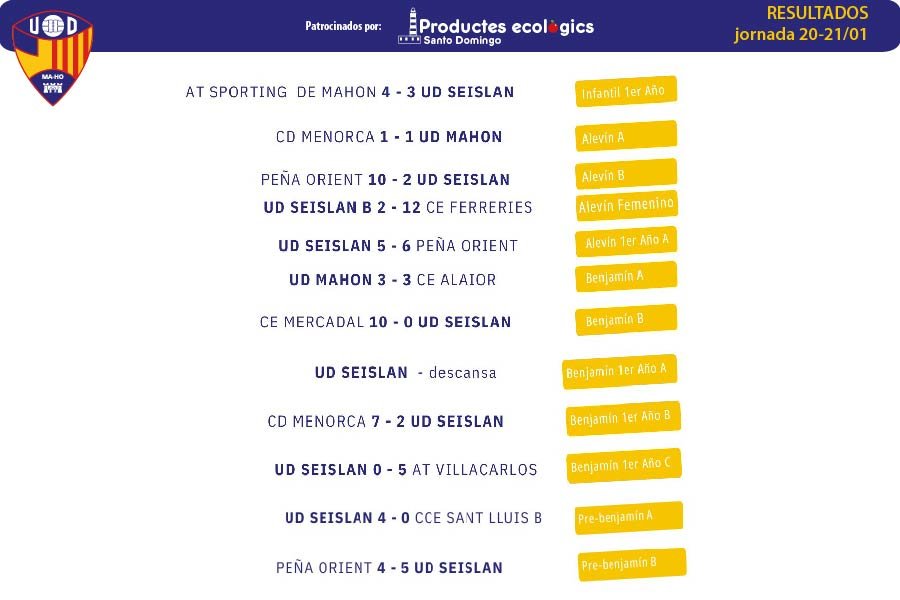900x600 pixels.
Task: Click the RESULTADOS heading text
Action: tap(817, 13)
